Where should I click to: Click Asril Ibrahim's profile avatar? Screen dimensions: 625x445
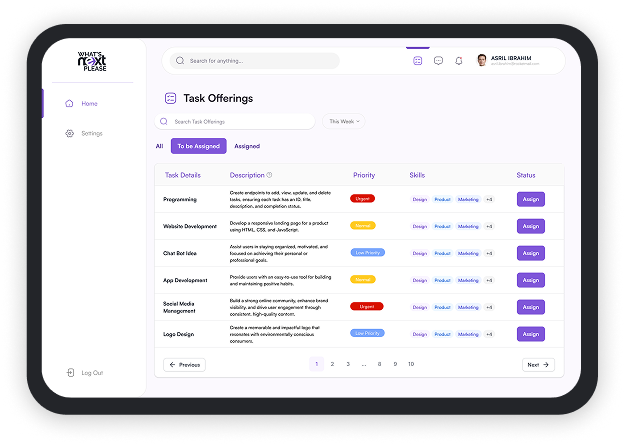[x=482, y=60]
